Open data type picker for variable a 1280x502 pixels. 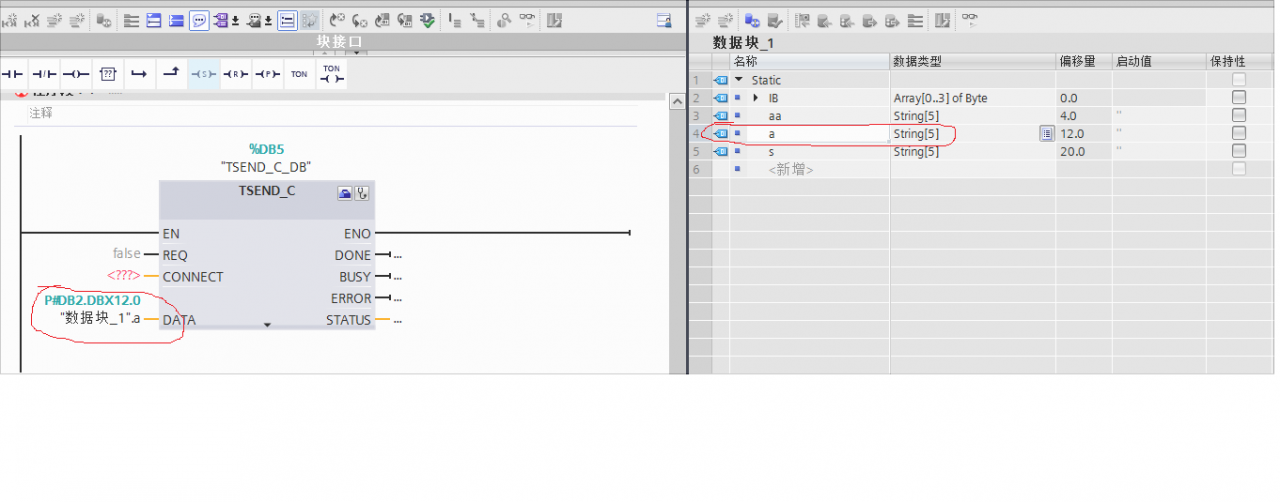(x=1046, y=134)
